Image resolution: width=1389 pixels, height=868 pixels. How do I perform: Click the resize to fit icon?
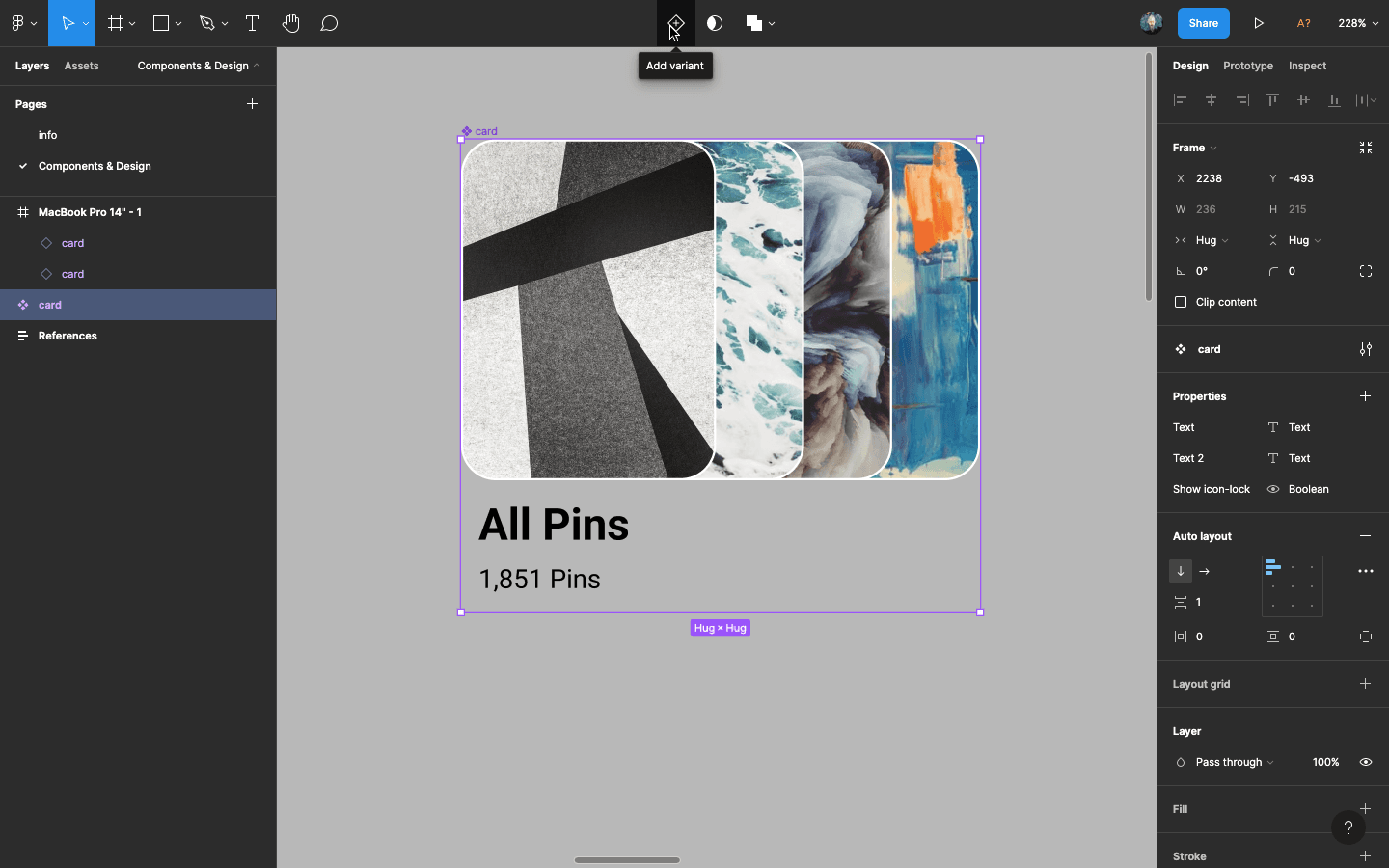tap(1366, 148)
